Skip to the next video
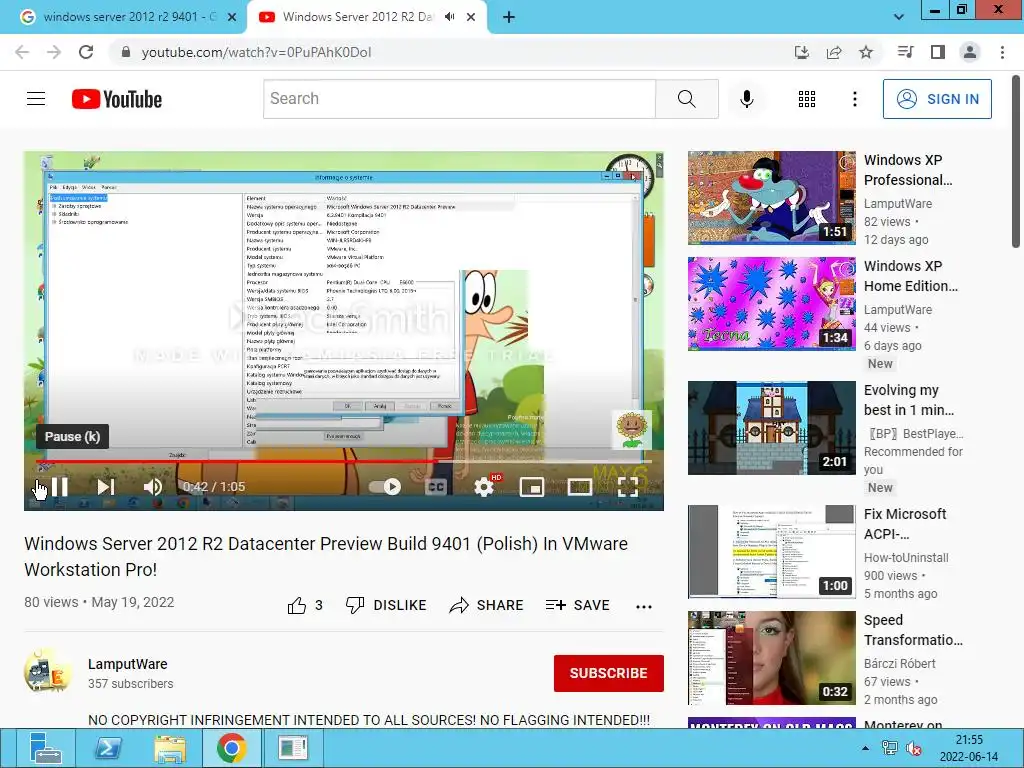Image resolution: width=1024 pixels, height=768 pixels. 105,487
